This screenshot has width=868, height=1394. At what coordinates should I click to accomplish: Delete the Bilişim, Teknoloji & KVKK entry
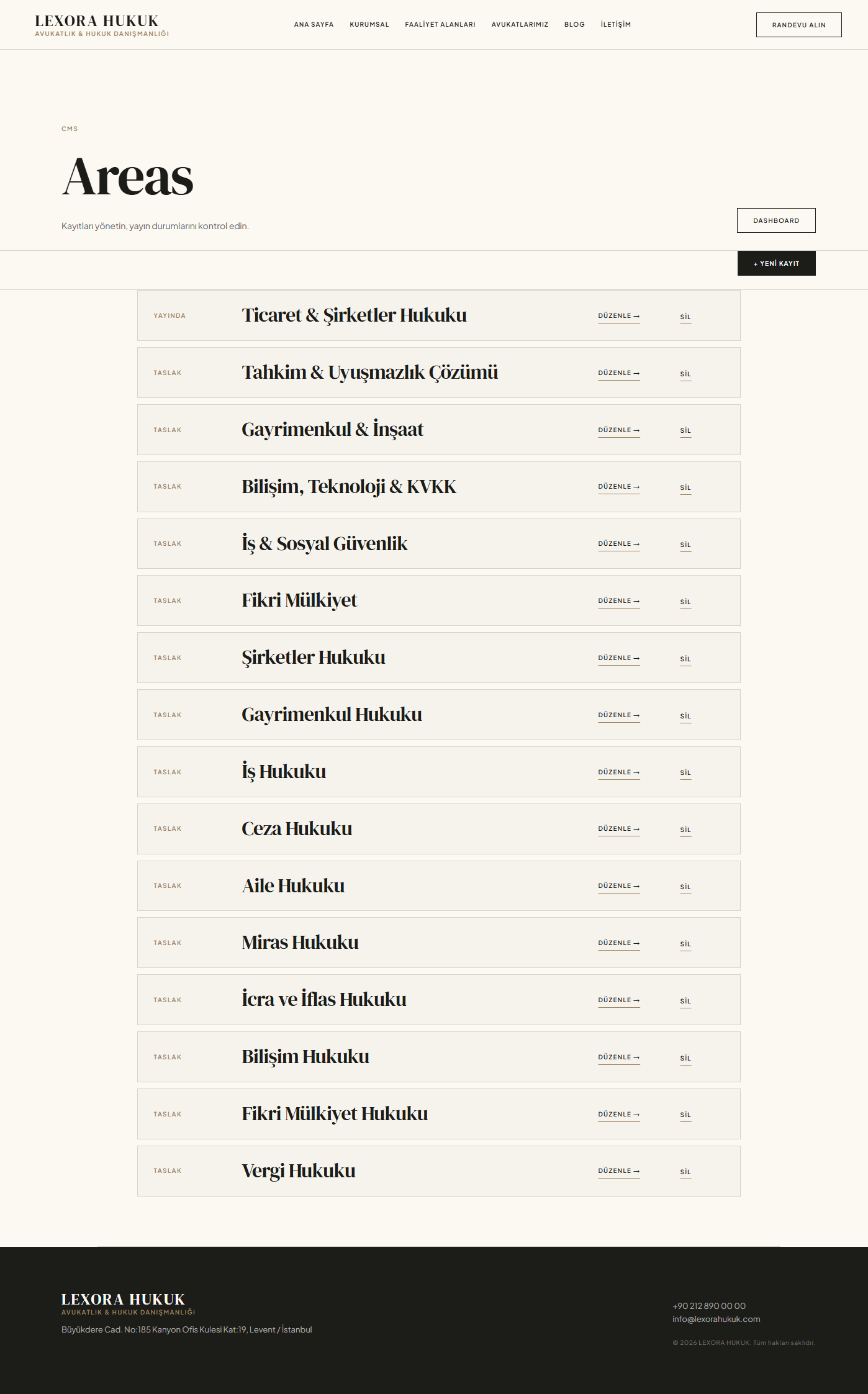click(x=685, y=487)
